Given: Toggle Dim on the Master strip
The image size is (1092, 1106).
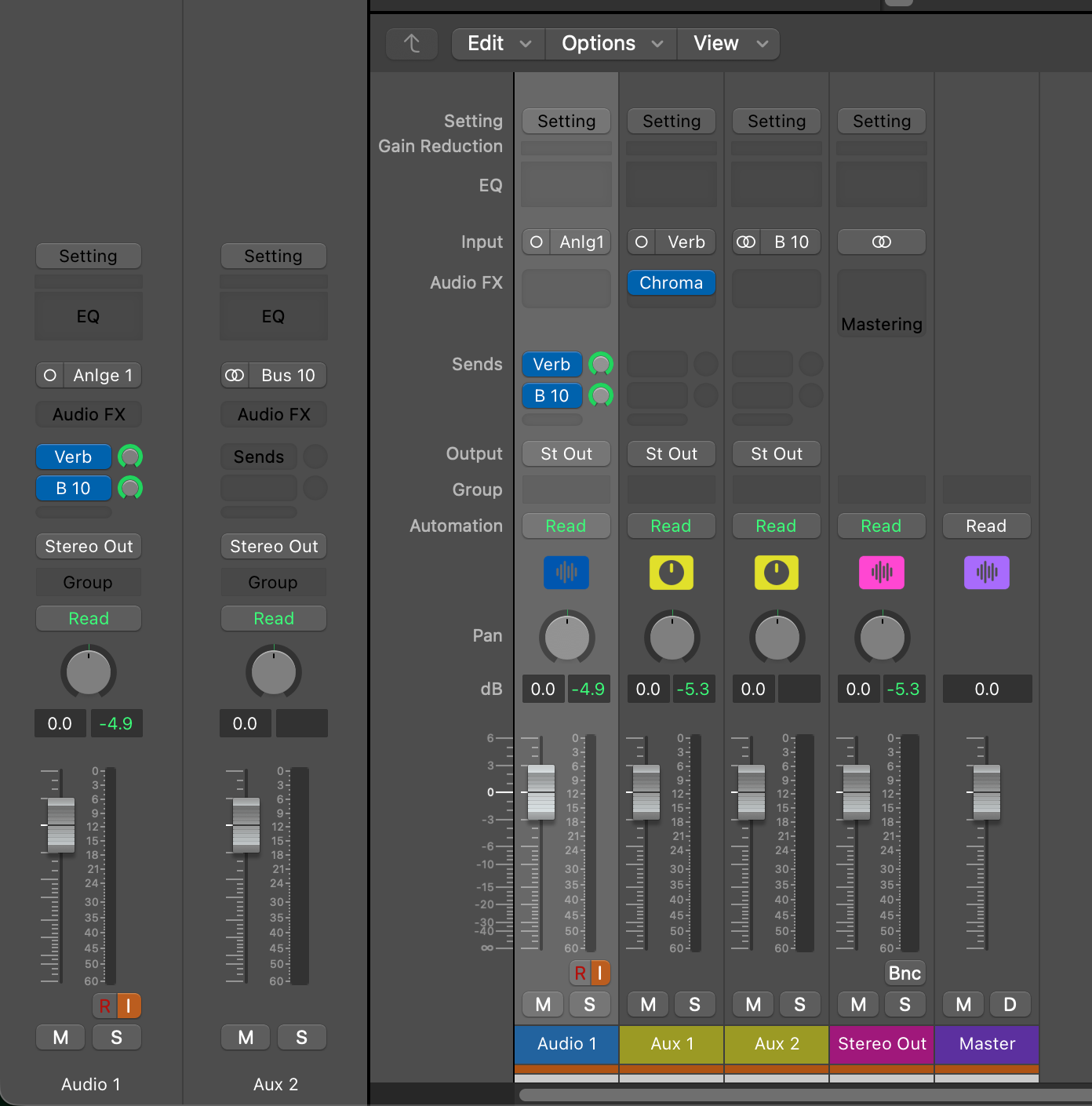Looking at the screenshot, I should [x=1010, y=1005].
